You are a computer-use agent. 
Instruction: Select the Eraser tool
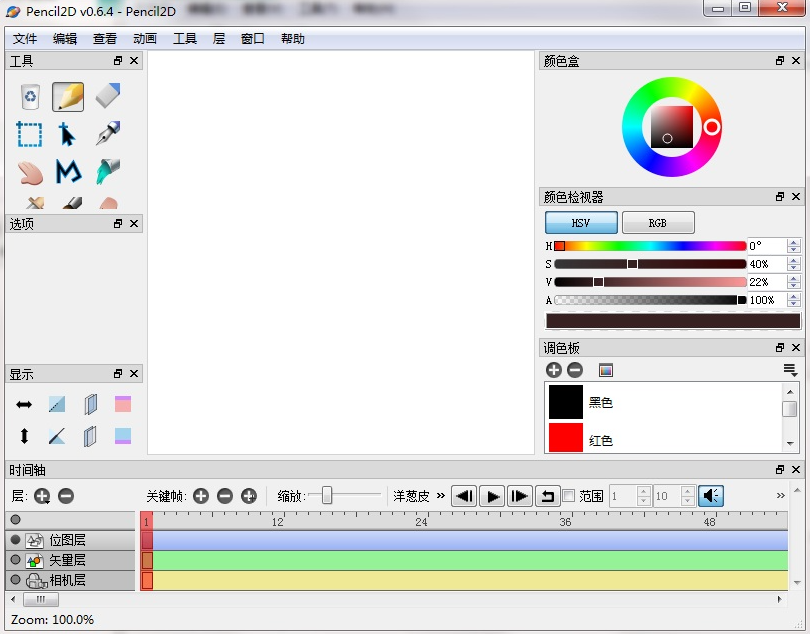click(x=107, y=96)
